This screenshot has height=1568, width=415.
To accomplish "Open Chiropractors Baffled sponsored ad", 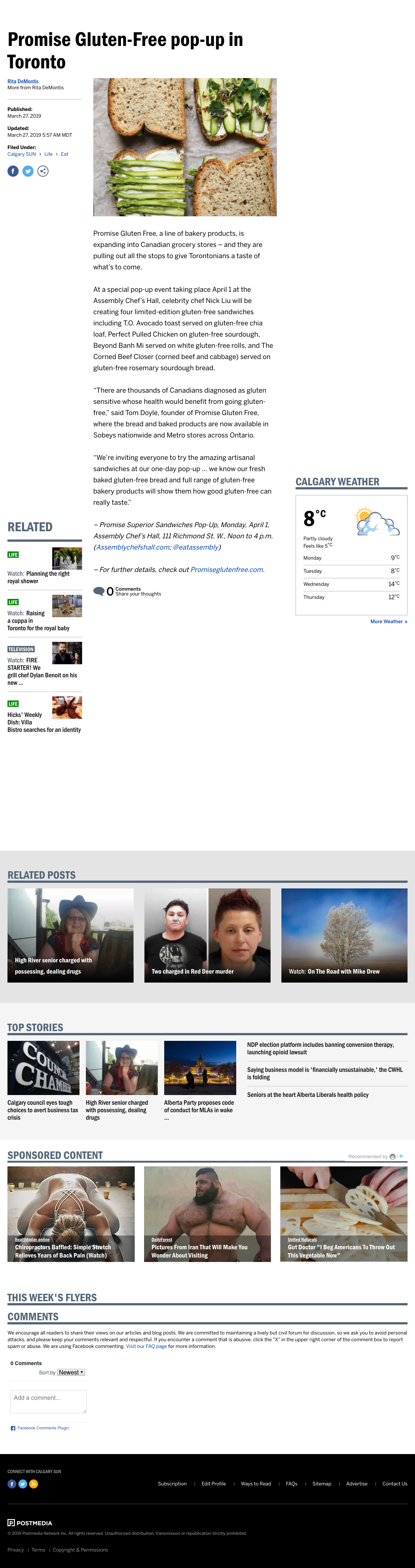I will point(71,1214).
